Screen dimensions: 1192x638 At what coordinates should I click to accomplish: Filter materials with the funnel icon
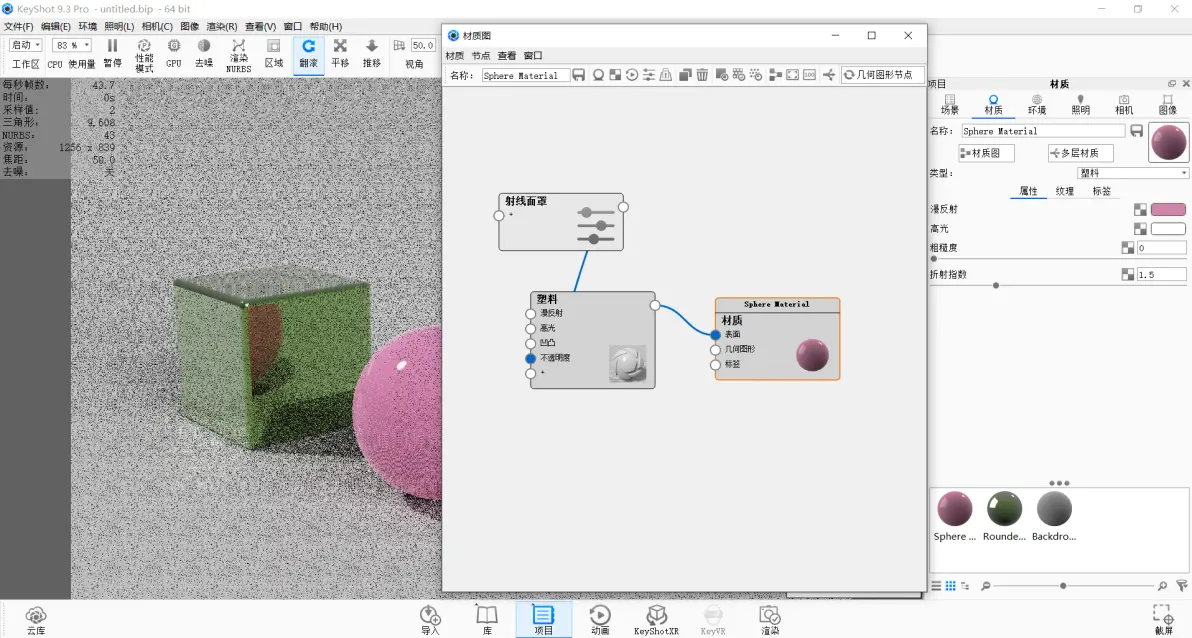click(x=1181, y=586)
